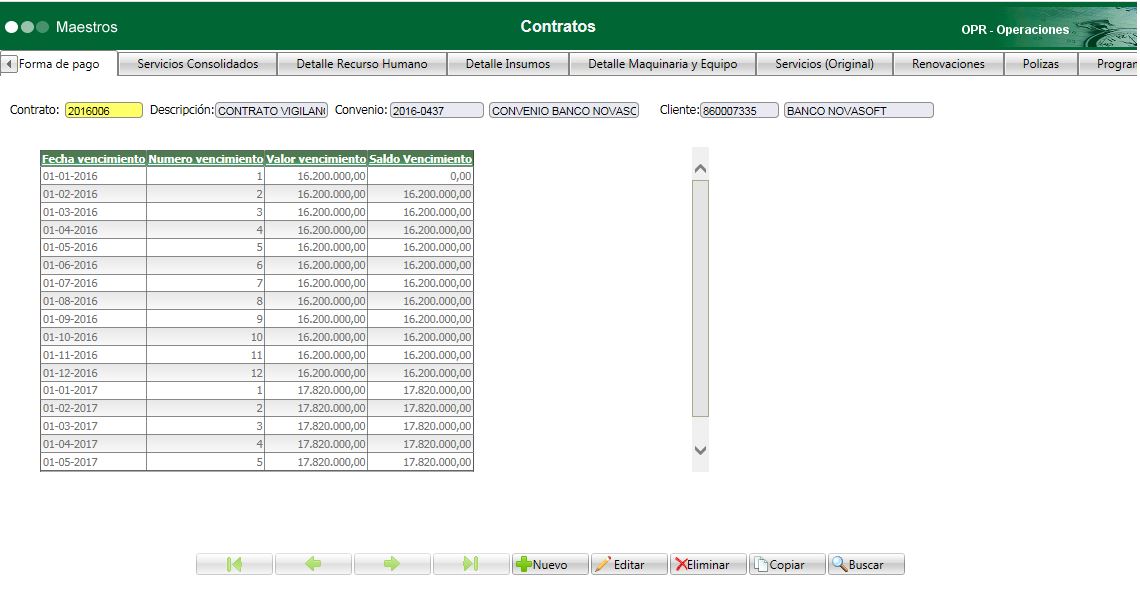Viewport: 1140px width, 601px height.
Task: Click Numero vencimiento cell 10
Action: pyautogui.click(x=206, y=337)
